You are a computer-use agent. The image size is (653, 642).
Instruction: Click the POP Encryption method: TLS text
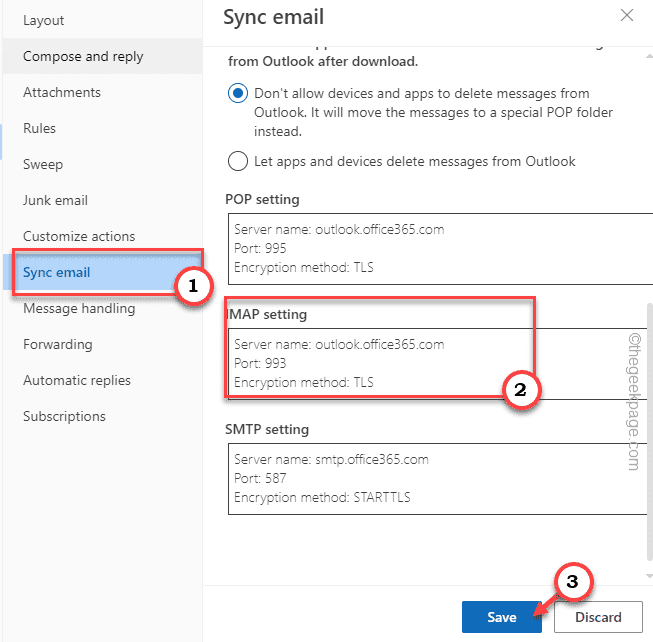[x=304, y=267]
